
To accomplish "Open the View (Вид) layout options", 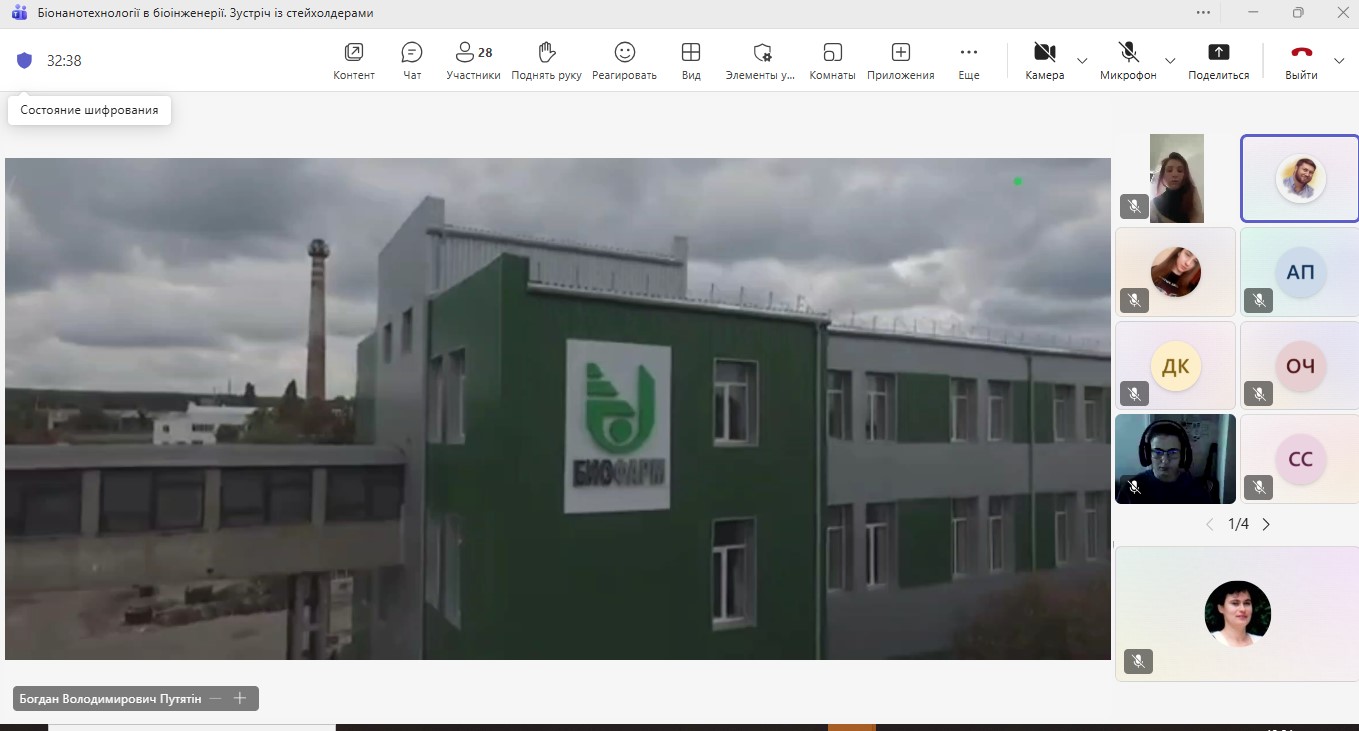I will click(691, 60).
